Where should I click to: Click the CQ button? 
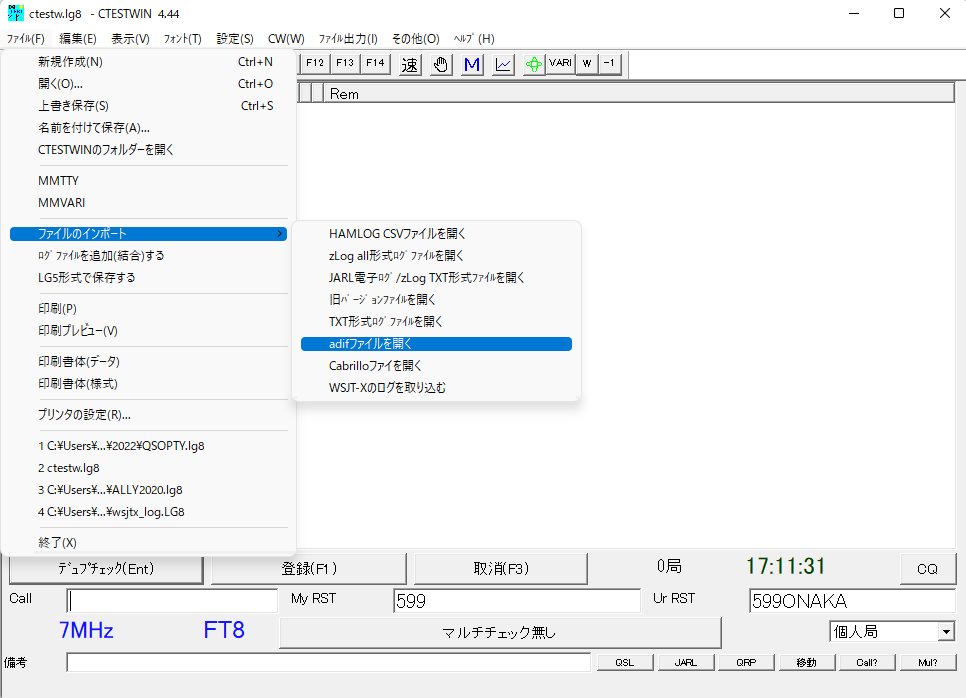tap(928, 569)
